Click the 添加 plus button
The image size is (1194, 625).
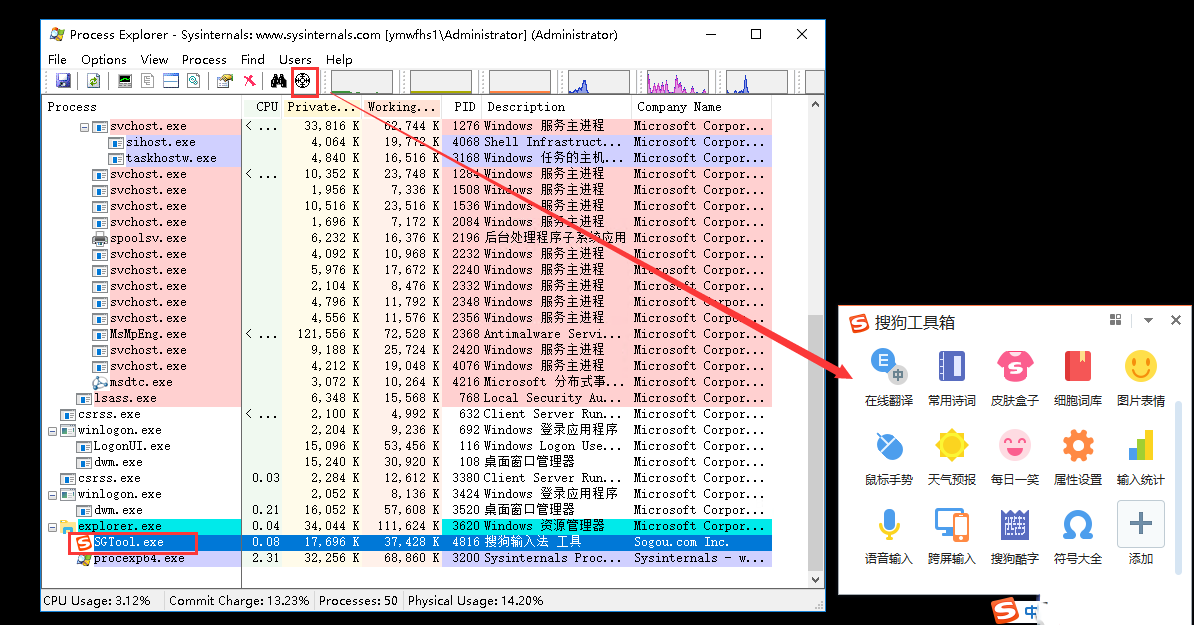pyautogui.click(x=1141, y=524)
